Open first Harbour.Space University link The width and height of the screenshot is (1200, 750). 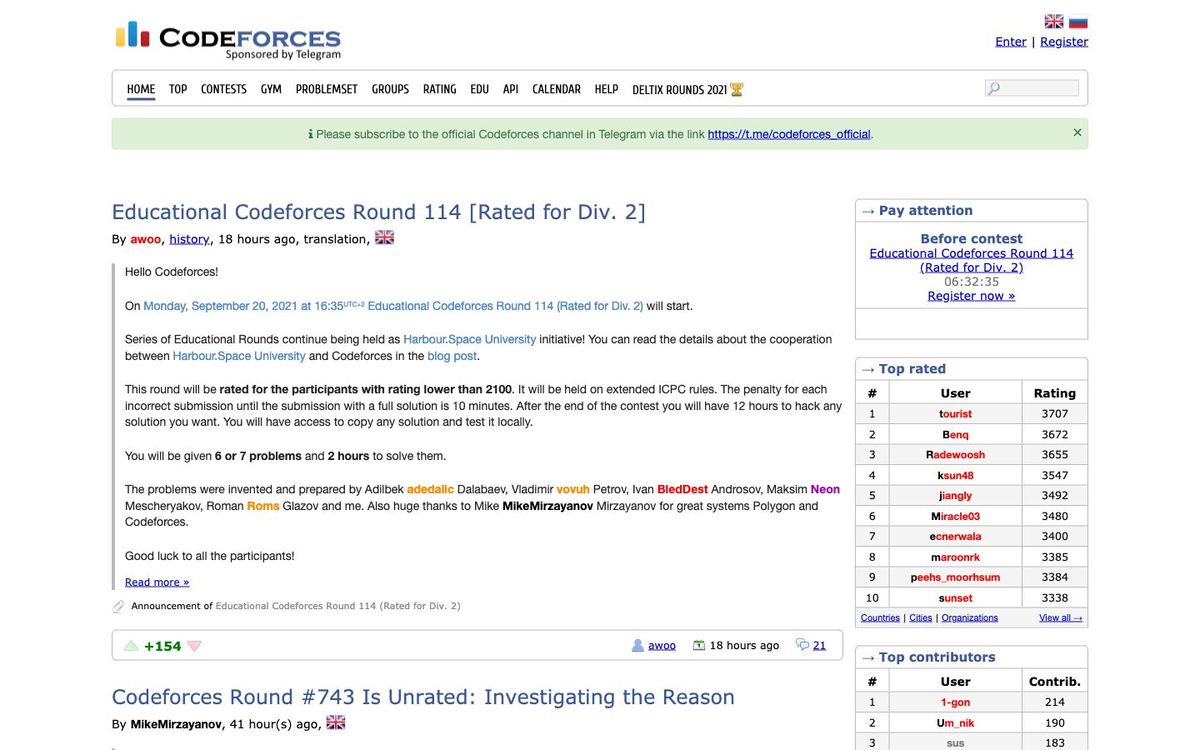[470, 339]
